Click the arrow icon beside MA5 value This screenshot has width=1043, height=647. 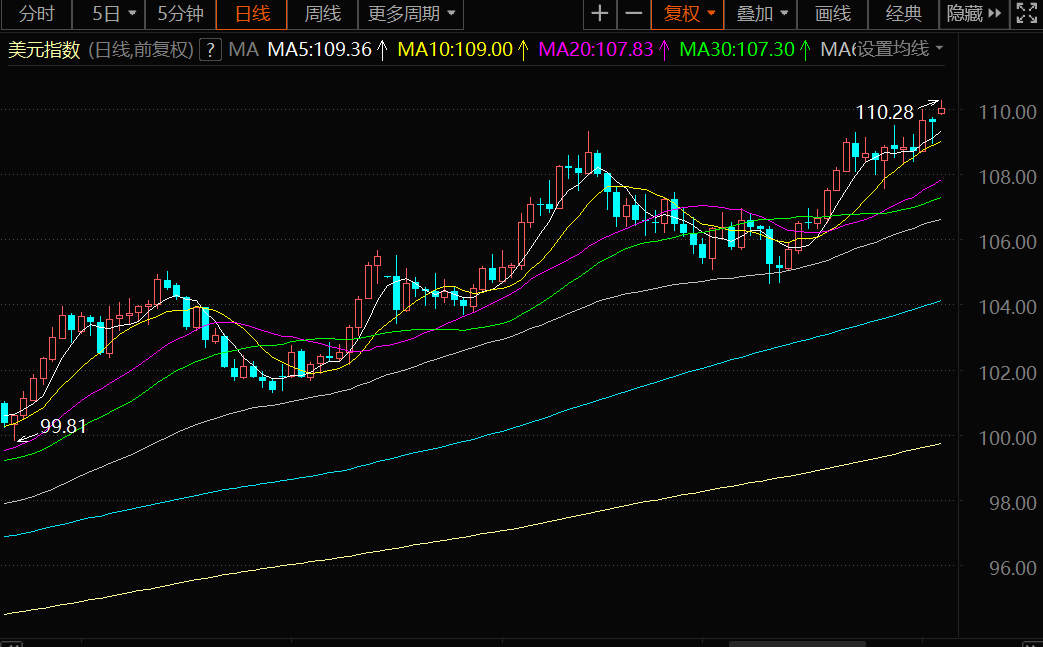click(x=381, y=50)
